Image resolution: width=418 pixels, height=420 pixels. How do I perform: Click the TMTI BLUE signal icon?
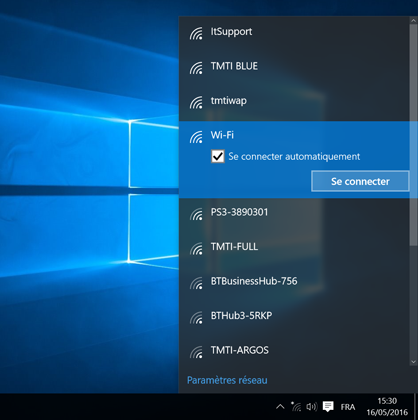(196, 68)
